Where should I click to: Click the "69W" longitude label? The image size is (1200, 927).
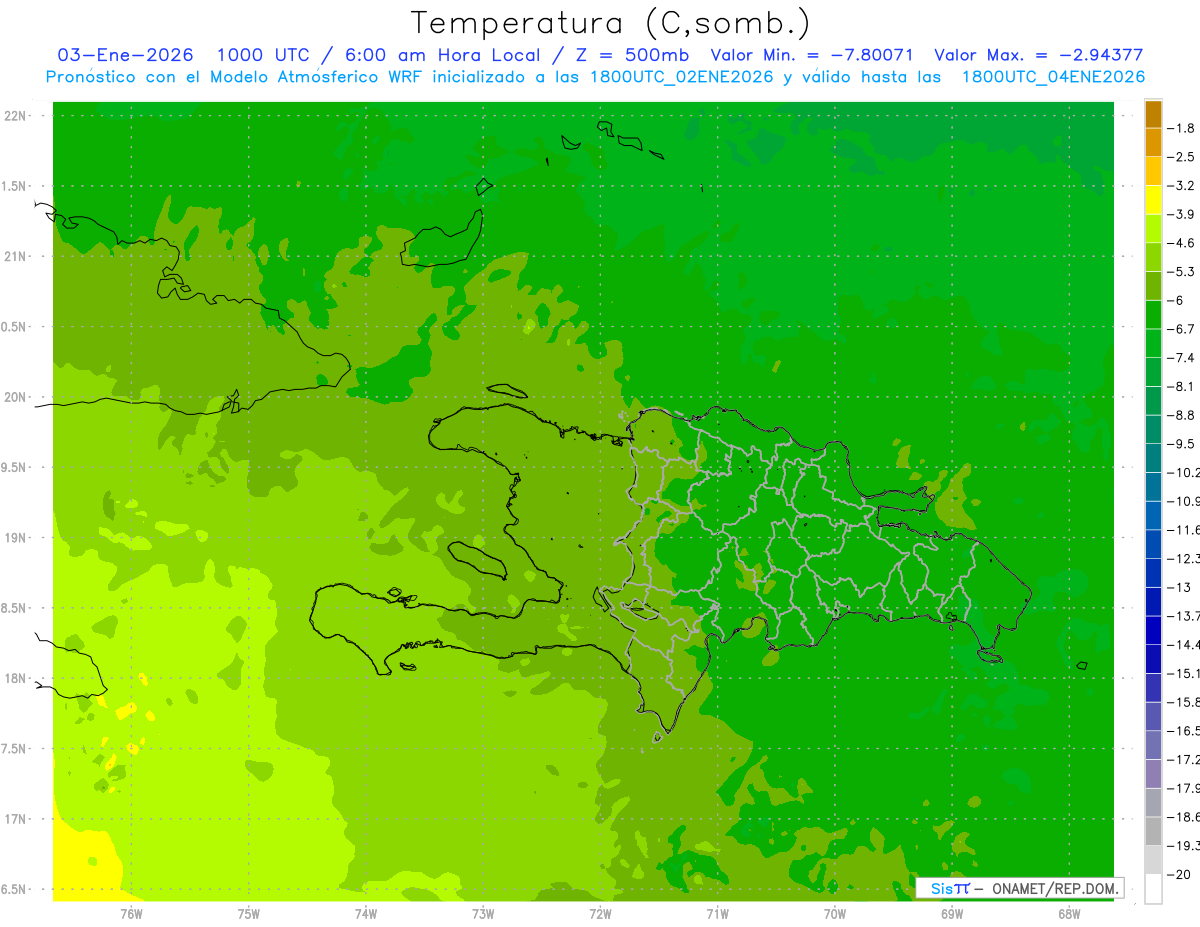952,913
